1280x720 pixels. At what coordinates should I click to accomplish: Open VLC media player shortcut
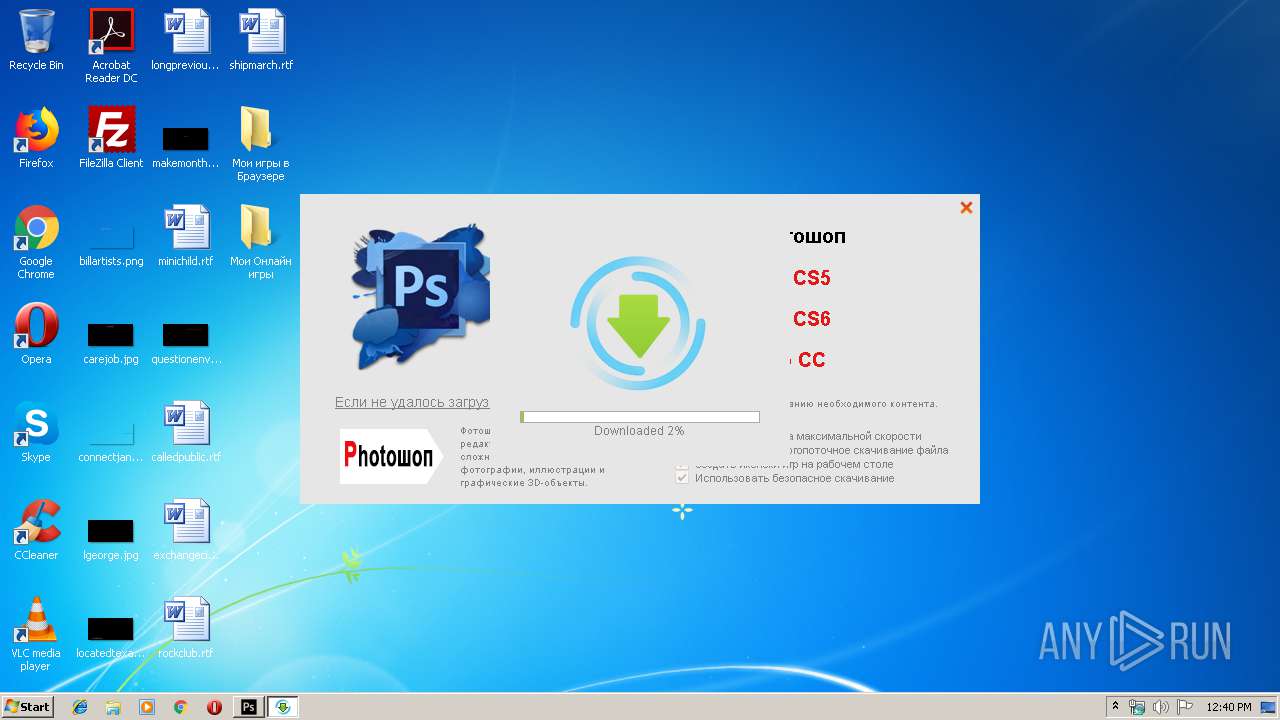(36, 634)
